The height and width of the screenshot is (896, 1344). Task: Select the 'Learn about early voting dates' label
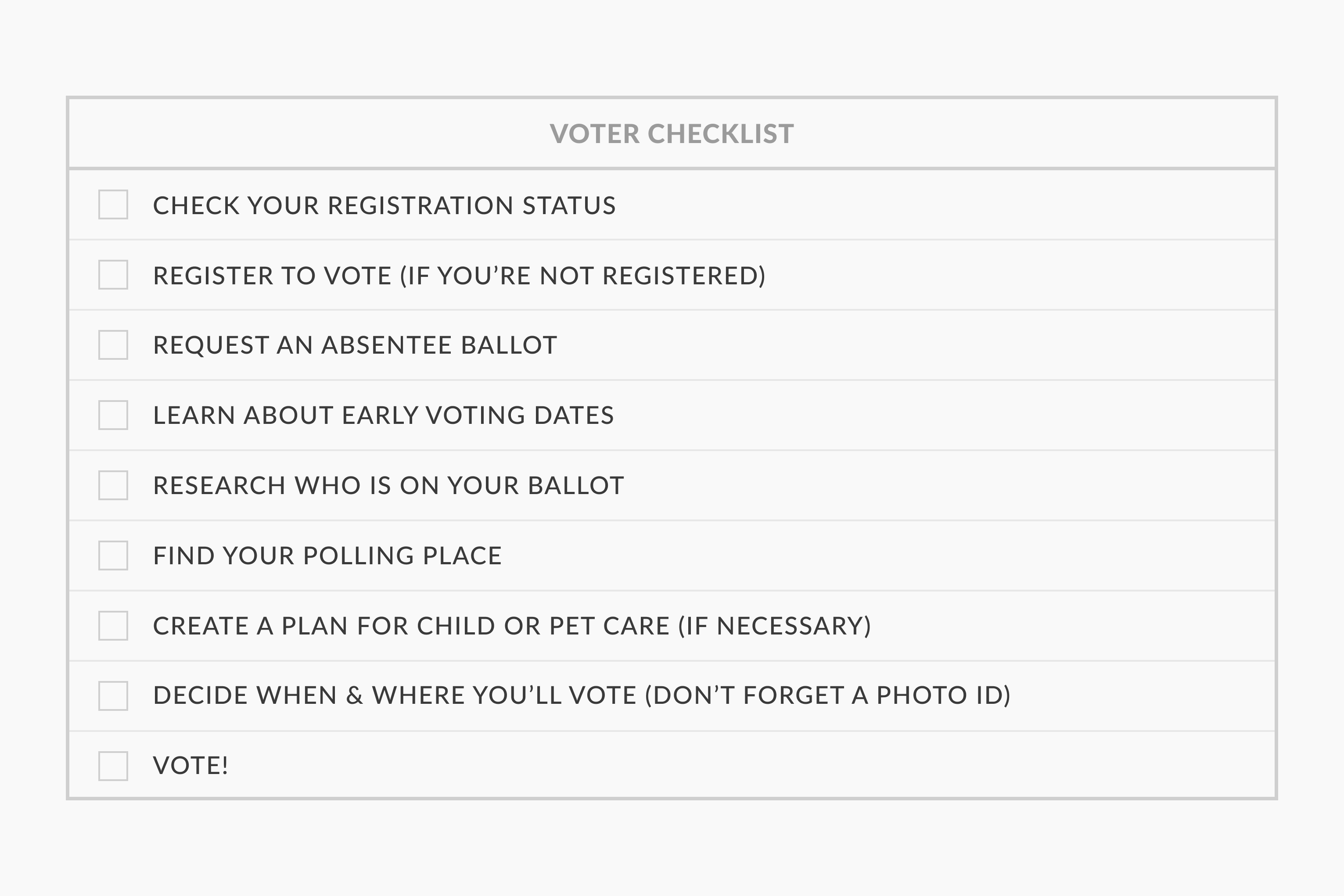(x=384, y=416)
